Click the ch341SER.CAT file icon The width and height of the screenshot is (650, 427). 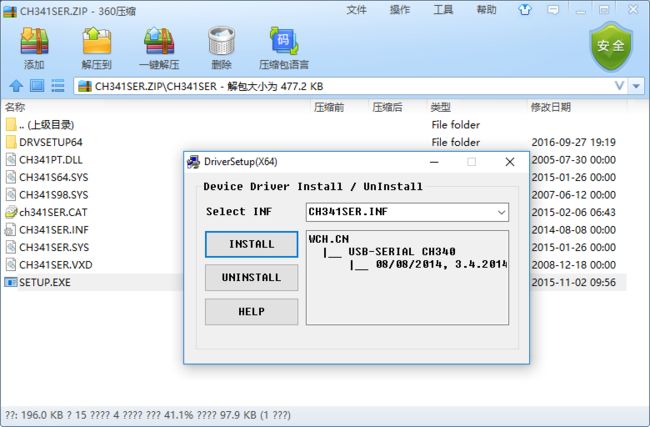coord(11,212)
